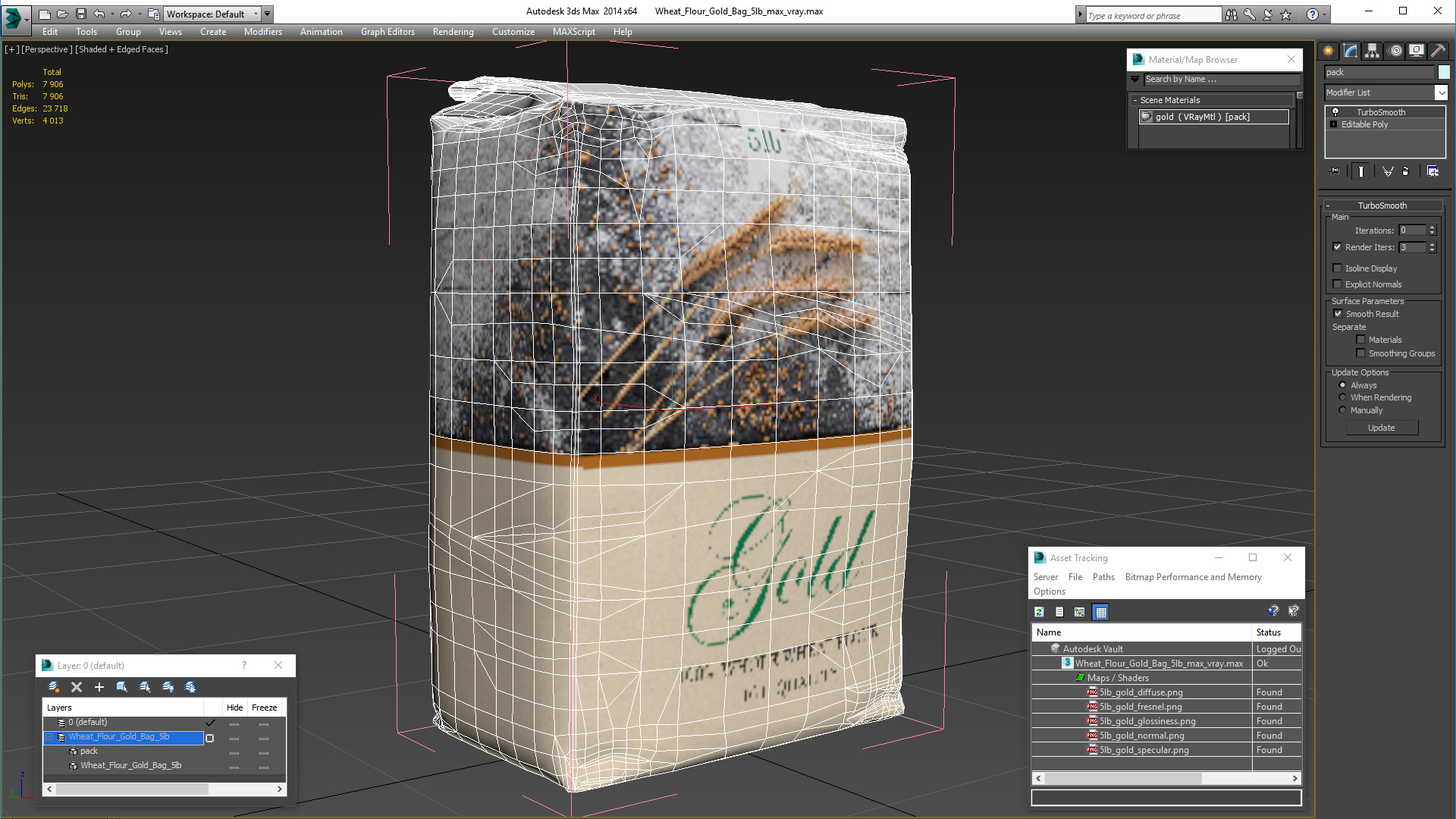1456x819 pixels.
Task: Click Shaded + Edged Faces viewport label
Action: (121, 49)
